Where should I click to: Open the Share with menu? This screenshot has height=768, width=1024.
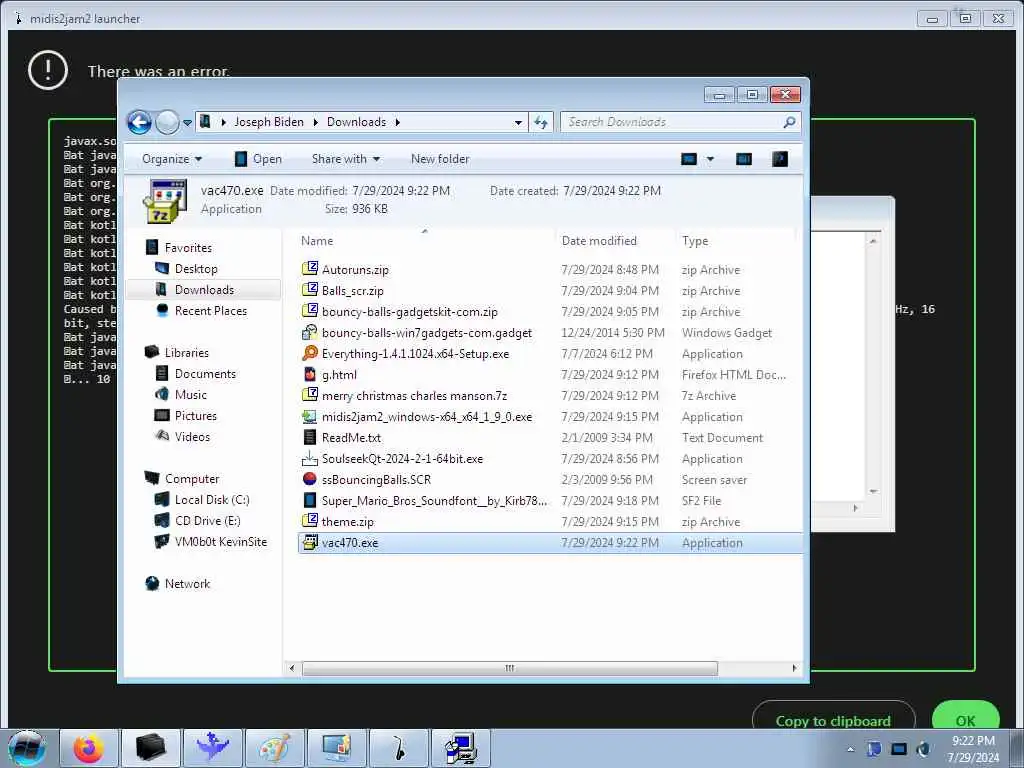(345, 159)
